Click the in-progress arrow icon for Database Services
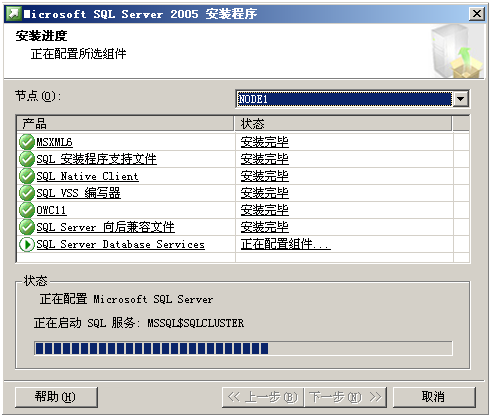The width and height of the screenshot is (491, 417). pos(27,244)
